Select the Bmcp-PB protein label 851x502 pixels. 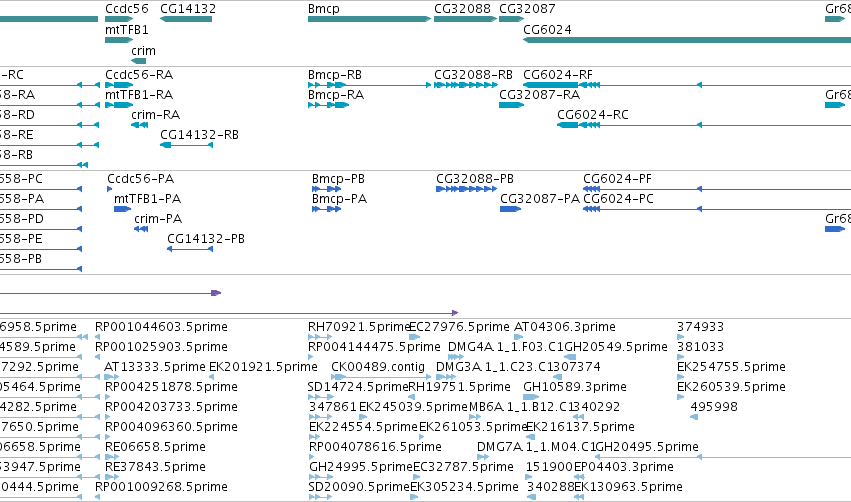338,179
